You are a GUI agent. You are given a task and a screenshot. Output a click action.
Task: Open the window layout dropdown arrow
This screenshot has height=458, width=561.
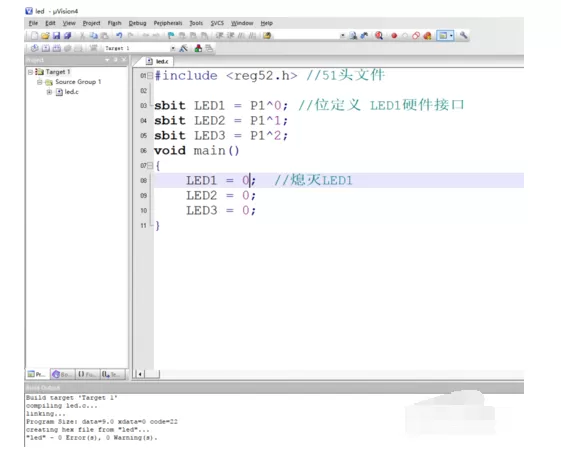(x=452, y=35)
